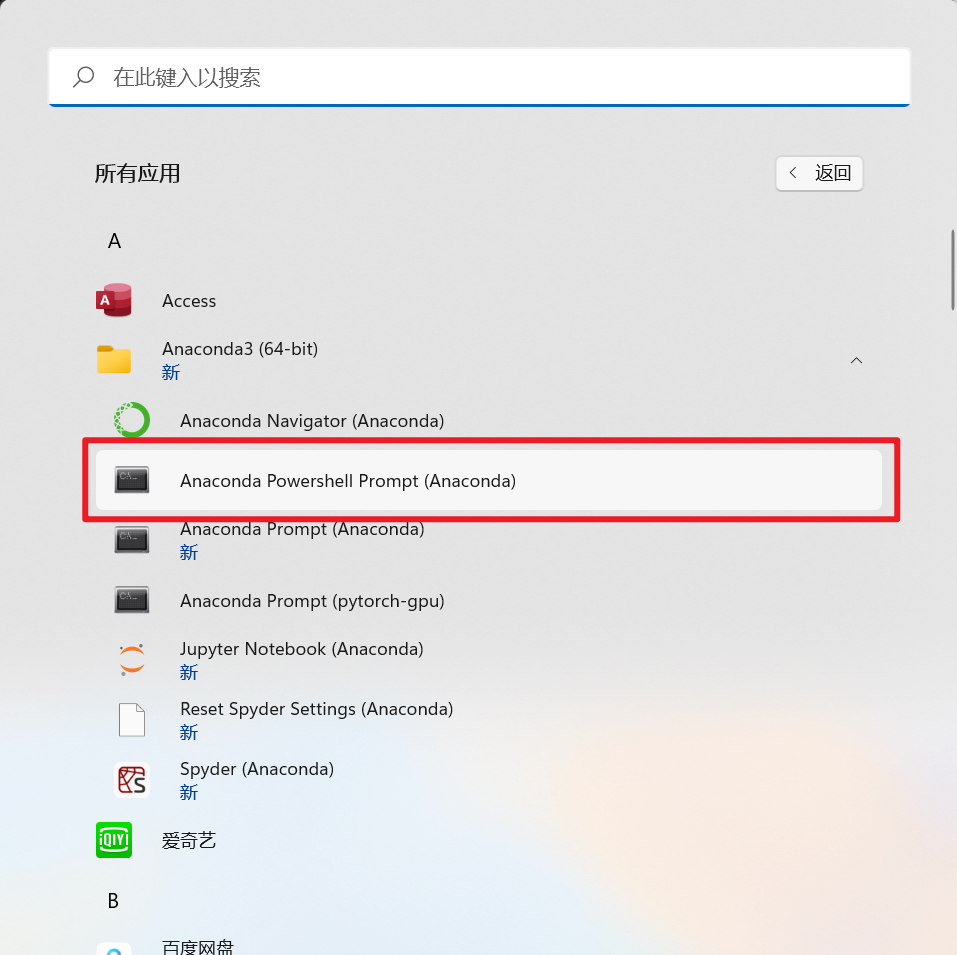This screenshot has height=955, width=957.
Task: Open the Spyder red web icon
Action: (x=132, y=780)
